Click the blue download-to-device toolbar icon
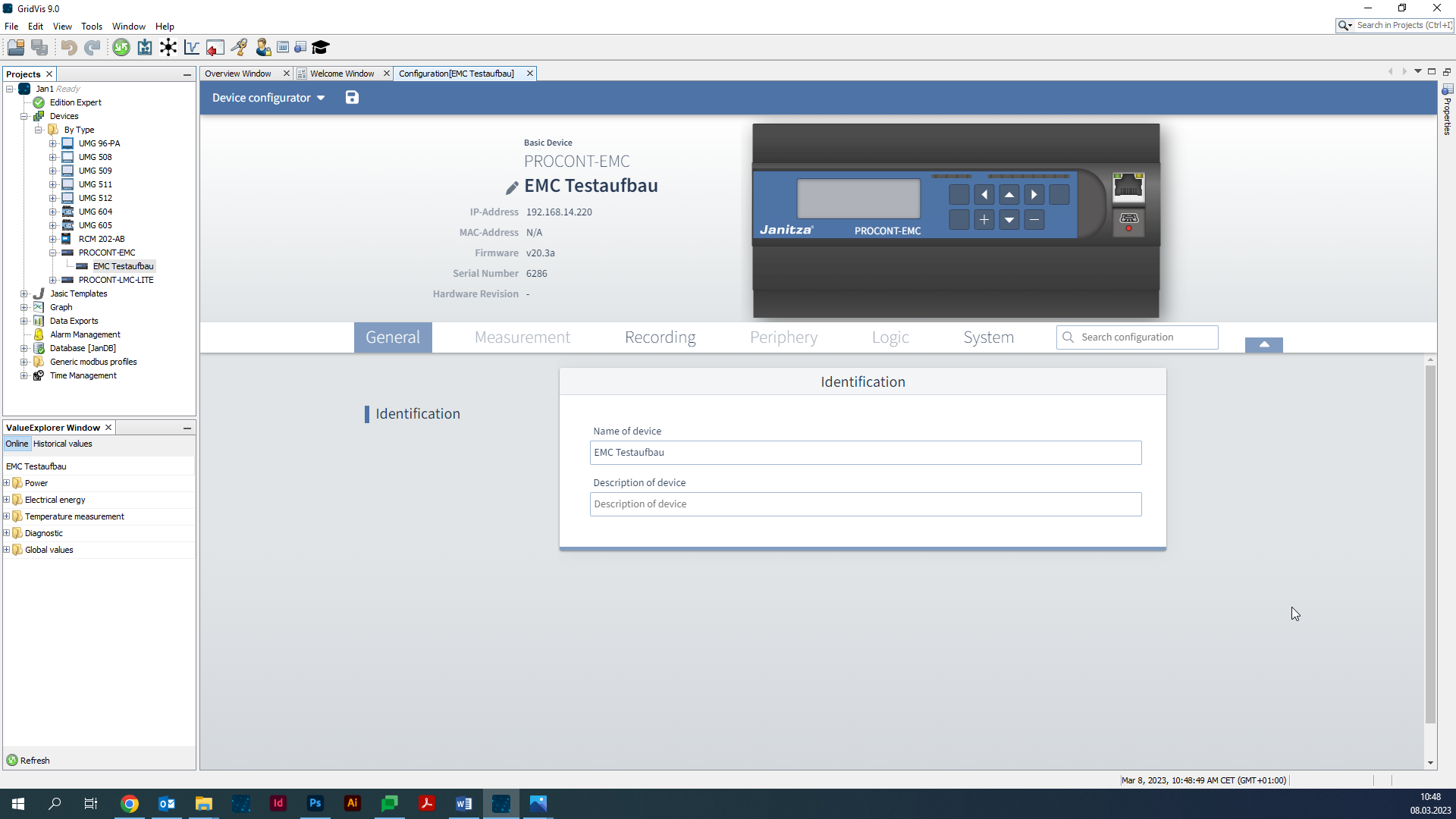Image resolution: width=1456 pixels, height=819 pixels. pos(145,47)
